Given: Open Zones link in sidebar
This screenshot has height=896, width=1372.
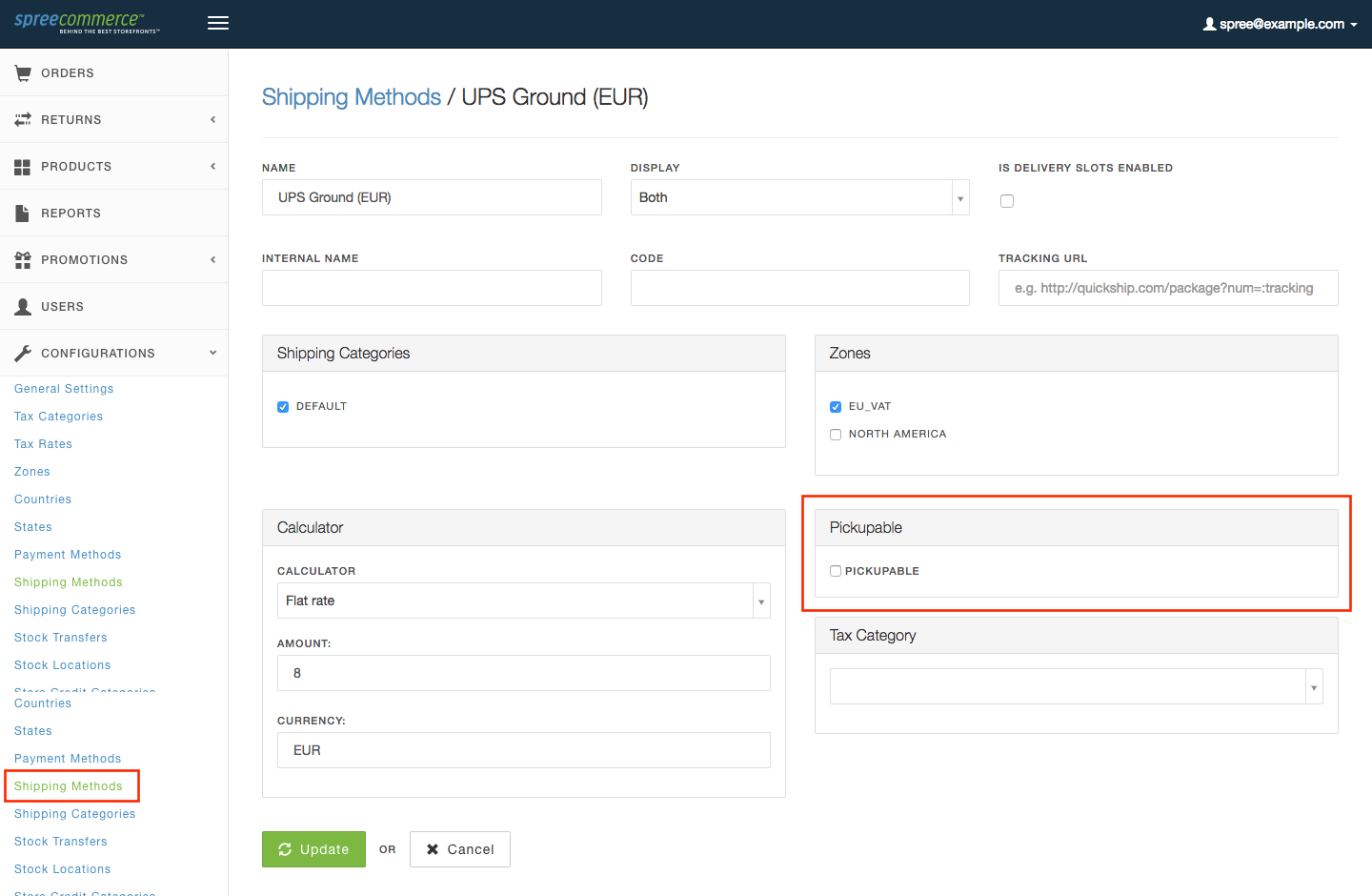Looking at the screenshot, I should pyautogui.click(x=32, y=472).
